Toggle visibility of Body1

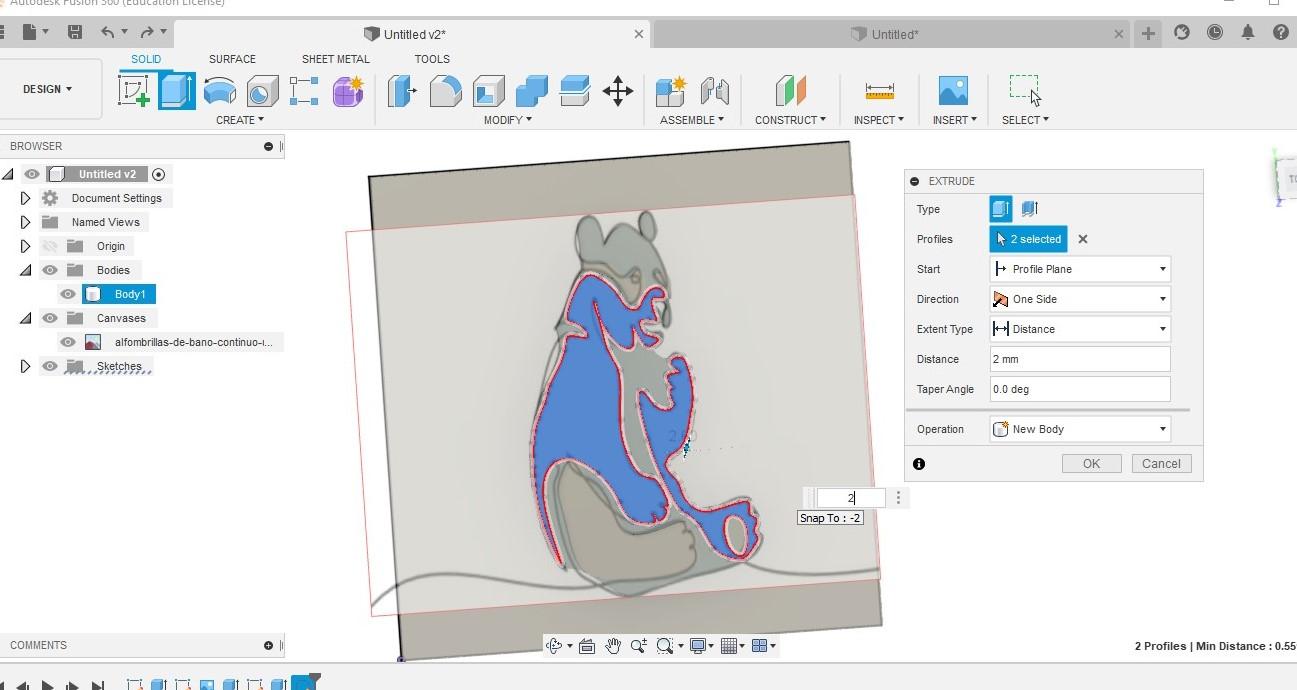click(68, 294)
